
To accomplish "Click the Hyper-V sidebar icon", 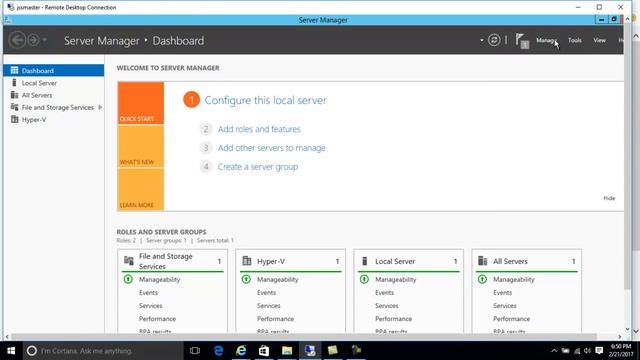I will [14, 119].
